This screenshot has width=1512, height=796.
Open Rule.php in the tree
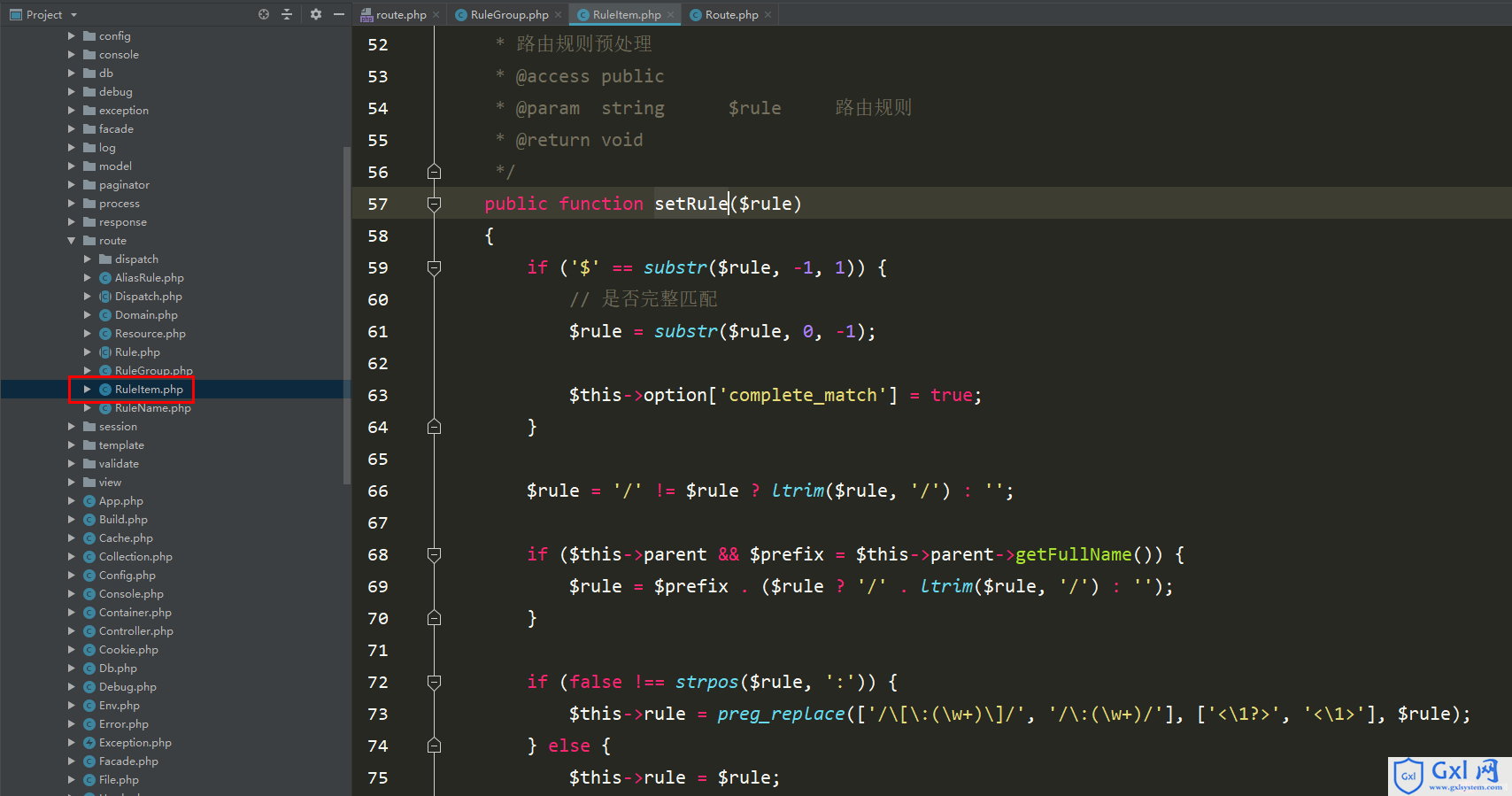point(137,352)
